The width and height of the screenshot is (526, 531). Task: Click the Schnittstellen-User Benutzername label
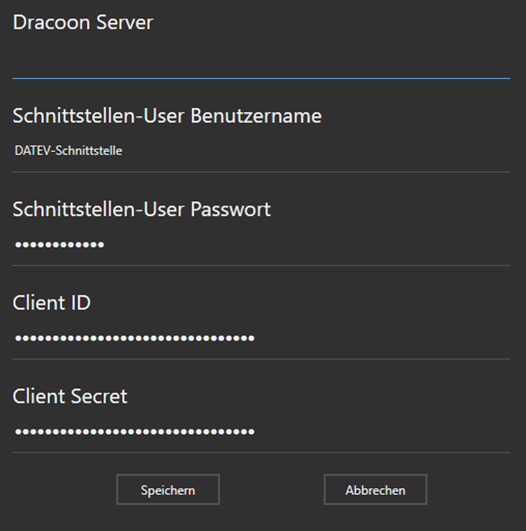click(x=167, y=116)
